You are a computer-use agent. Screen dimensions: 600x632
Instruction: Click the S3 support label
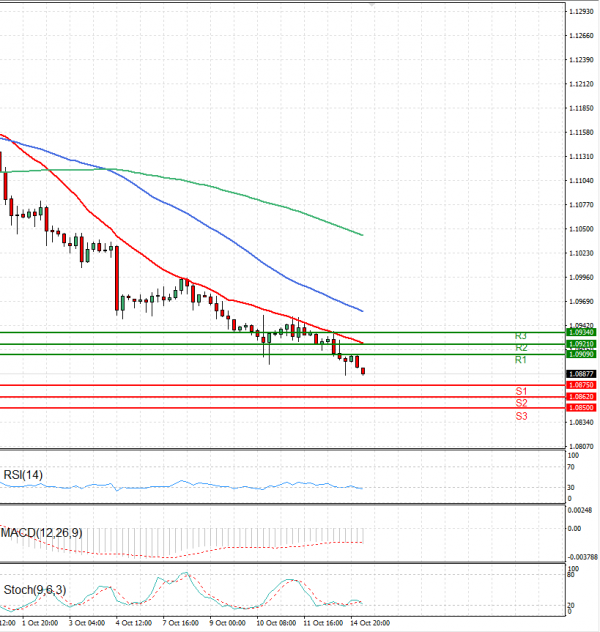pos(521,416)
